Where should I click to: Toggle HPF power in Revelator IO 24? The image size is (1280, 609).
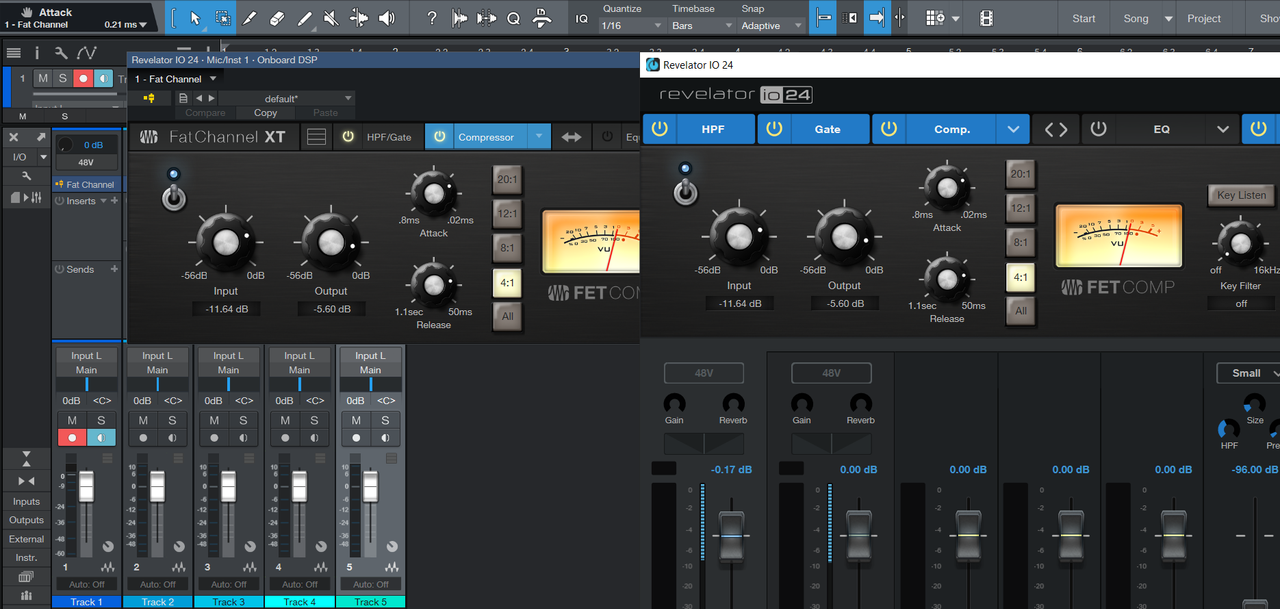pyautogui.click(x=660, y=129)
